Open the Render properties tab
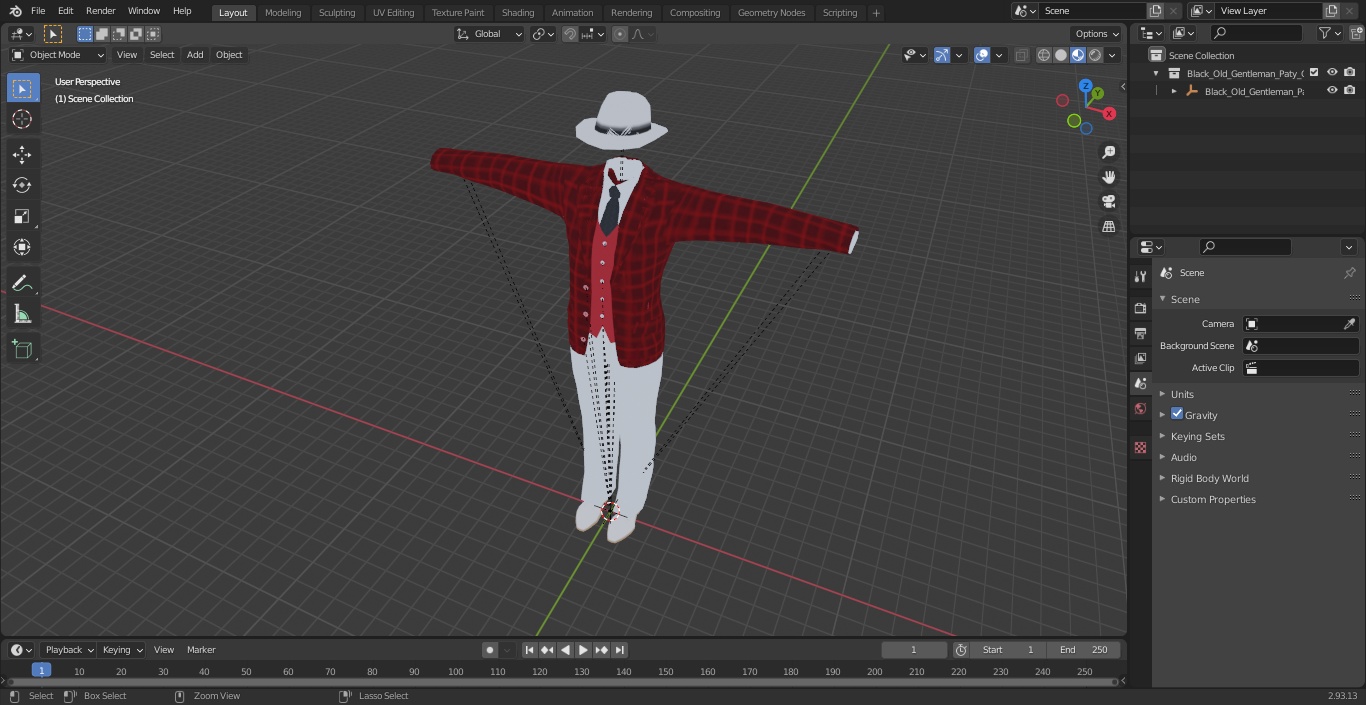 point(1140,308)
